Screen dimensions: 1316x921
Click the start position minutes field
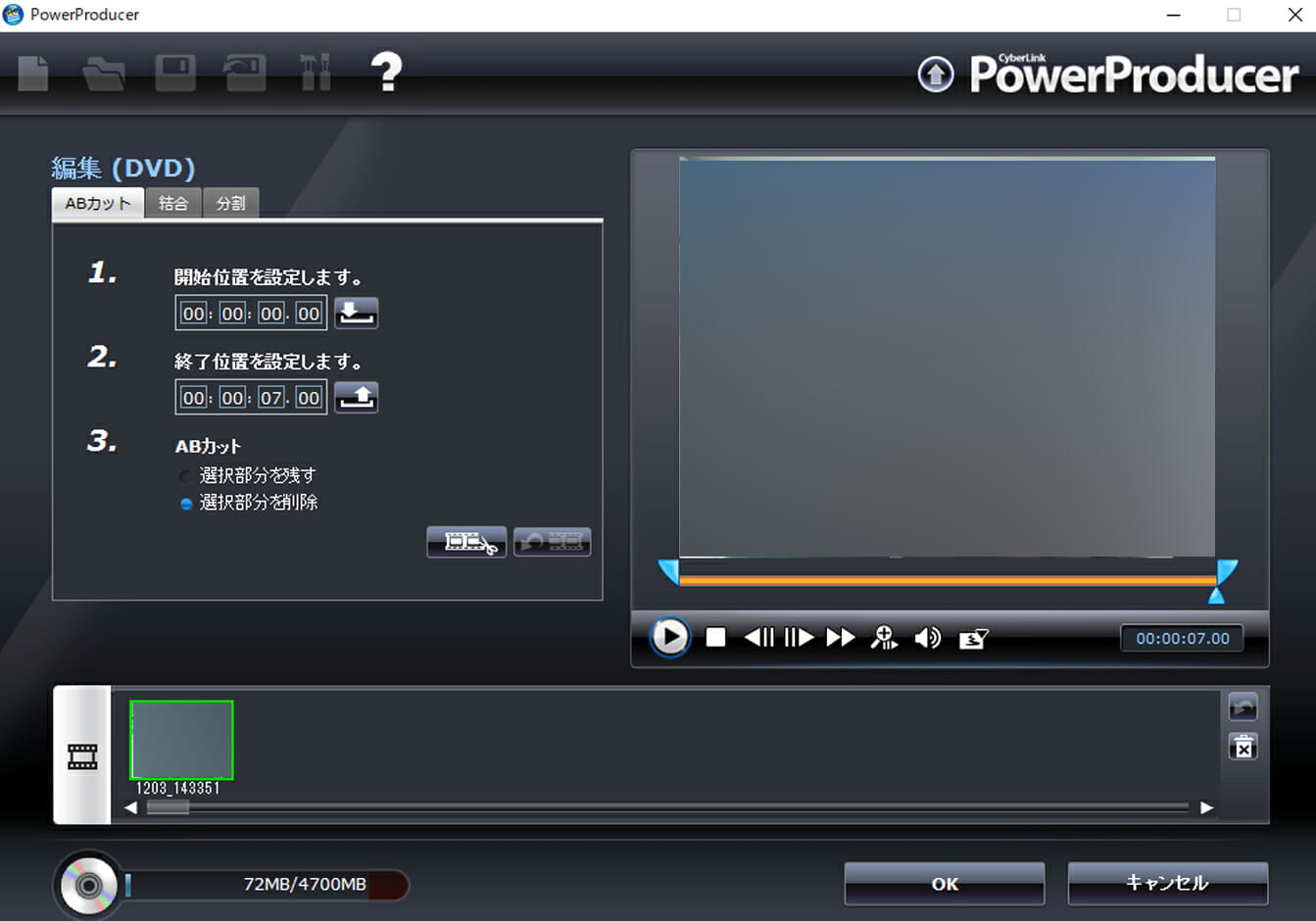232,314
